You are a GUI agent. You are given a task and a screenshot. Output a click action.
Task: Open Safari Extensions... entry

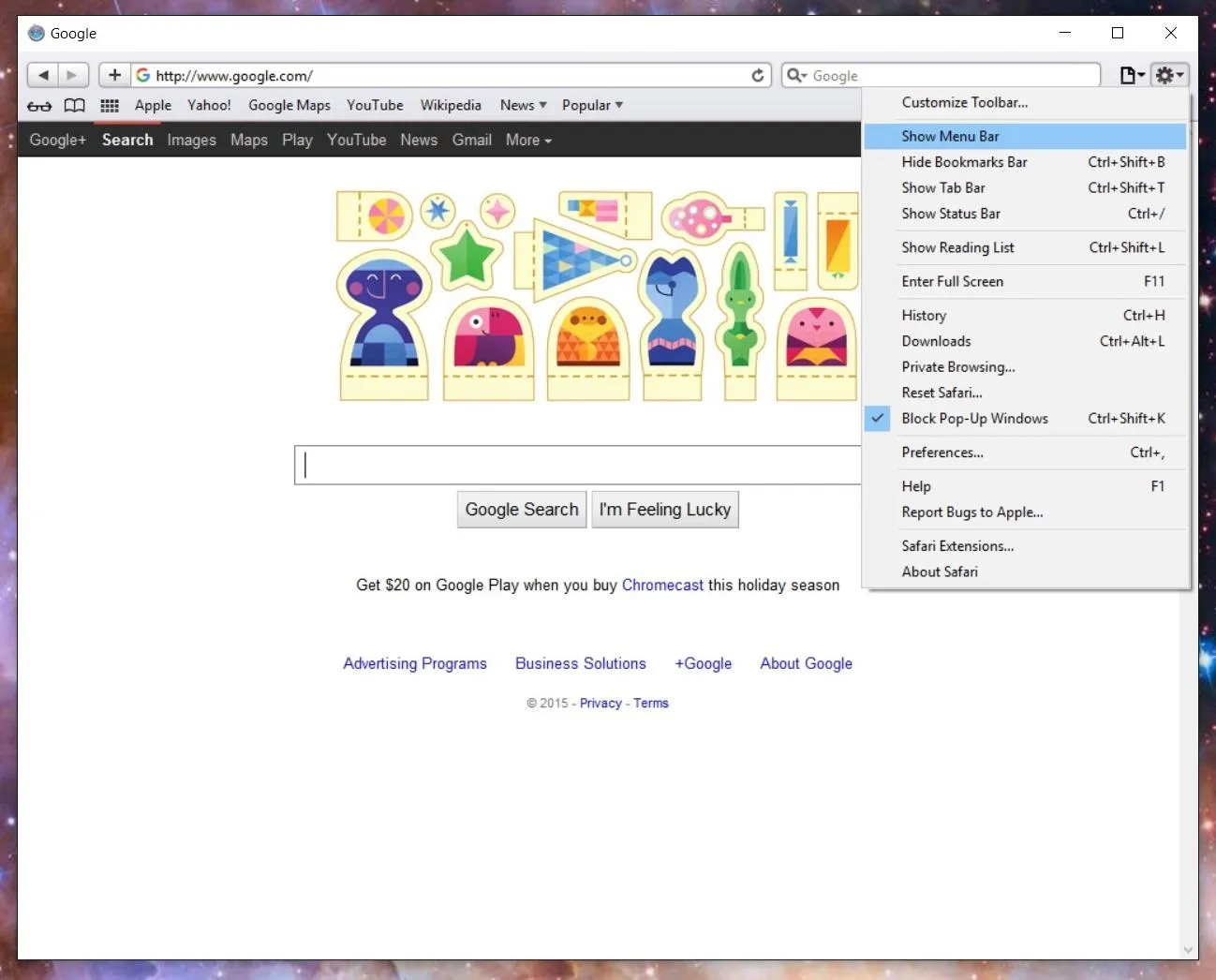point(1026,546)
